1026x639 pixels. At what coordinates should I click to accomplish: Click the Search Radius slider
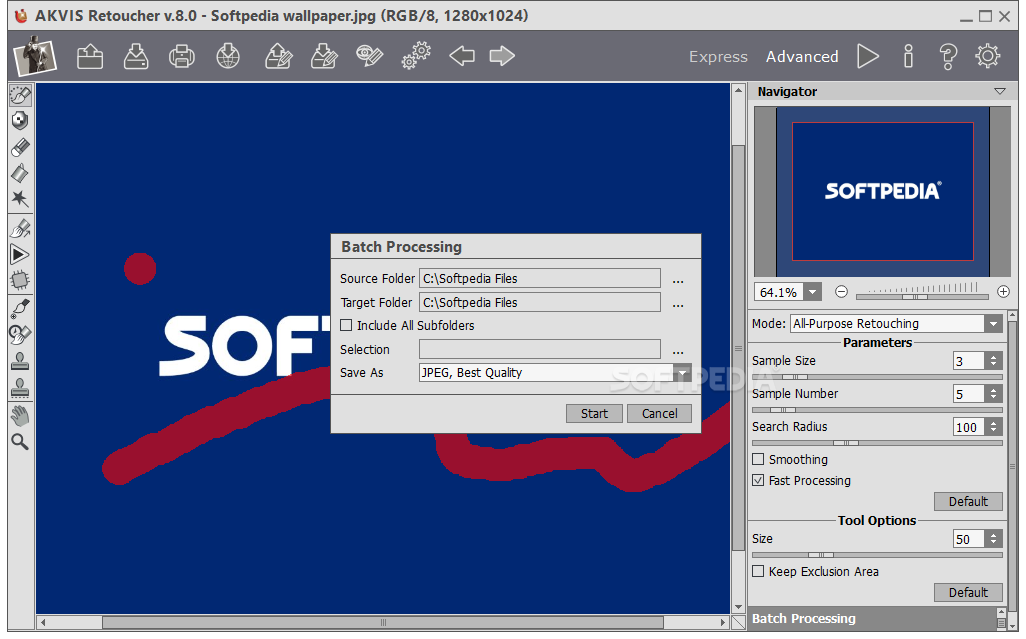click(877, 443)
